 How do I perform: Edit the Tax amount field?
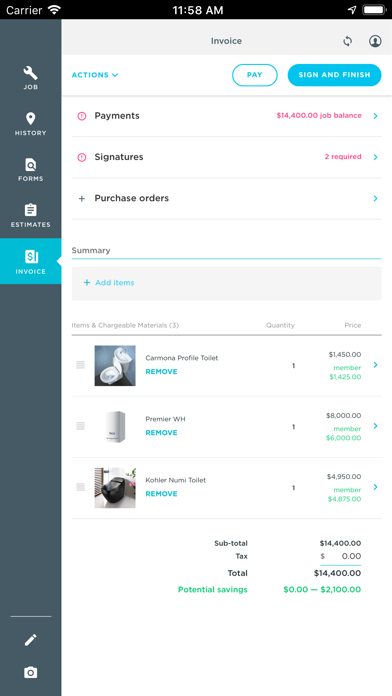(341, 556)
